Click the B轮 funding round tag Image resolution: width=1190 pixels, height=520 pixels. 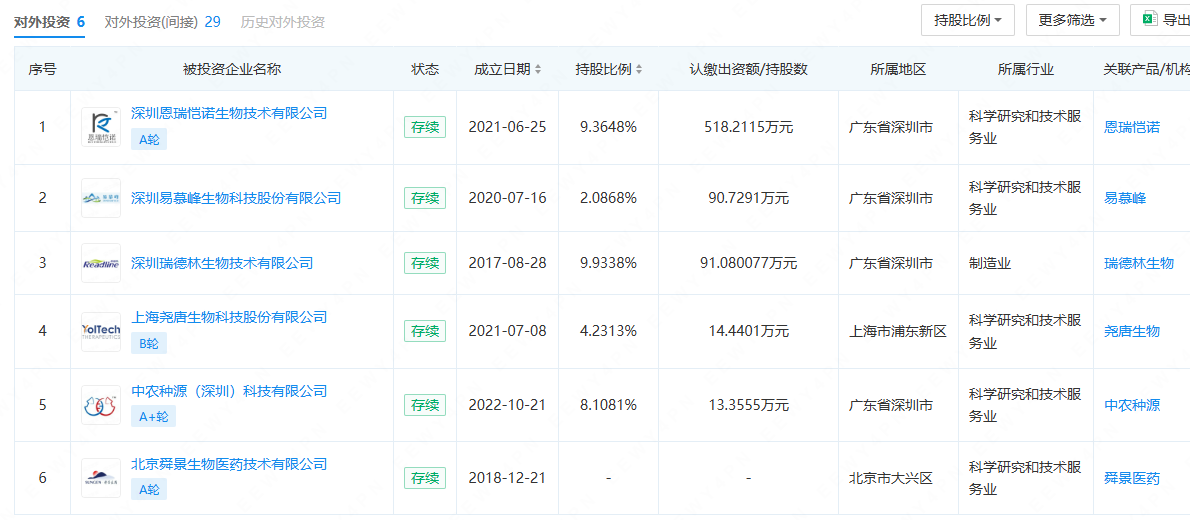click(148, 343)
